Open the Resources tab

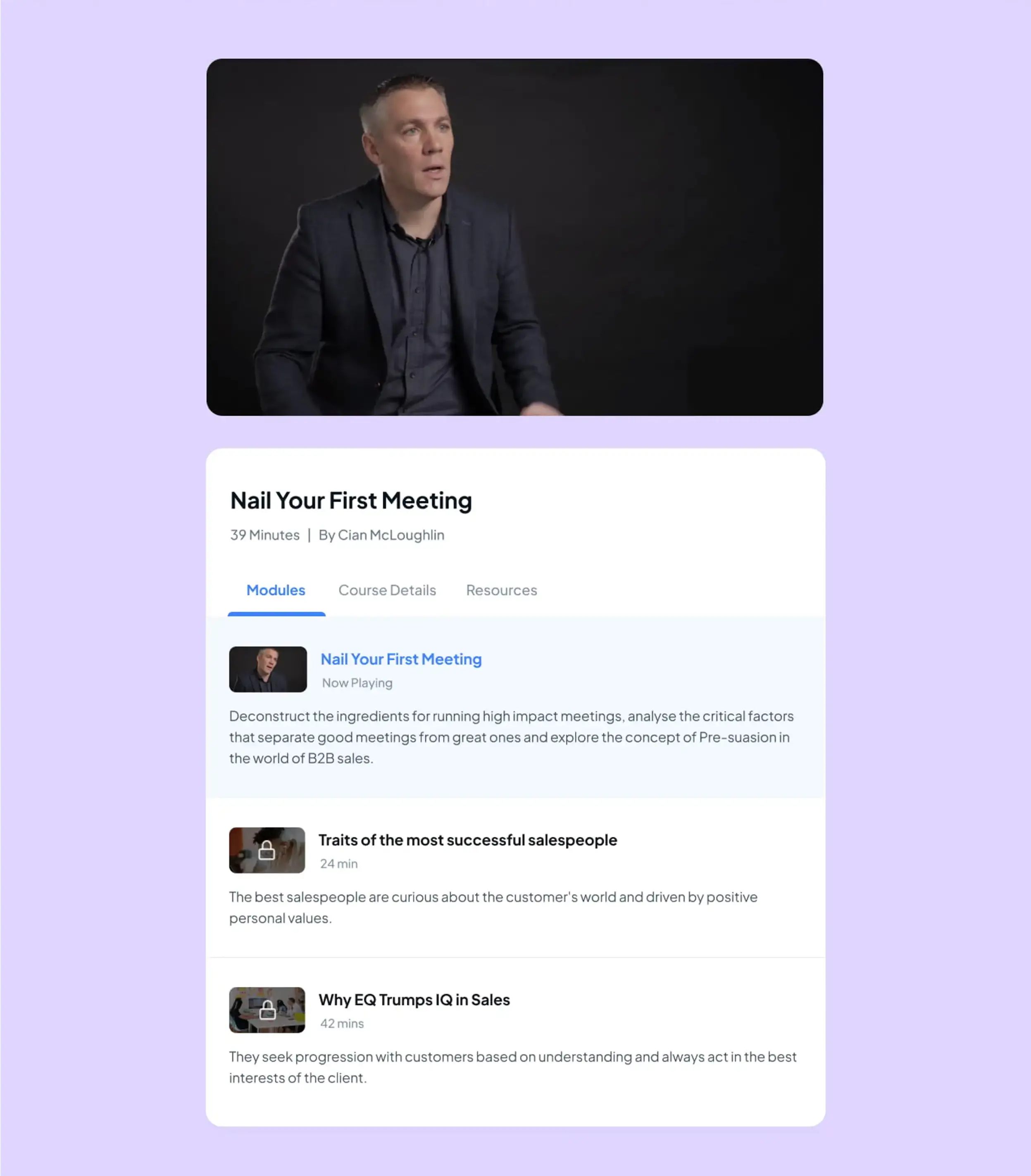click(x=502, y=590)
